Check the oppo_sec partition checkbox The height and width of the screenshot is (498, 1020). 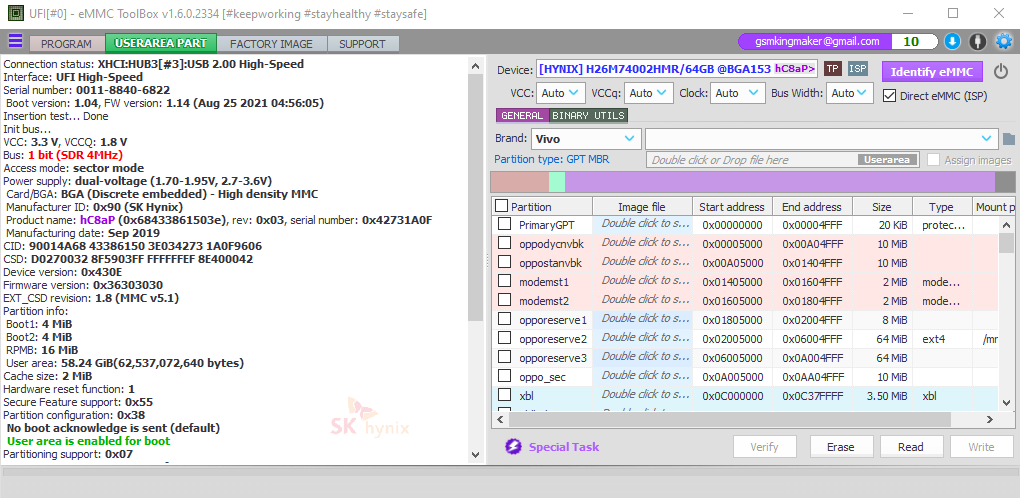(x=504, y=376)
